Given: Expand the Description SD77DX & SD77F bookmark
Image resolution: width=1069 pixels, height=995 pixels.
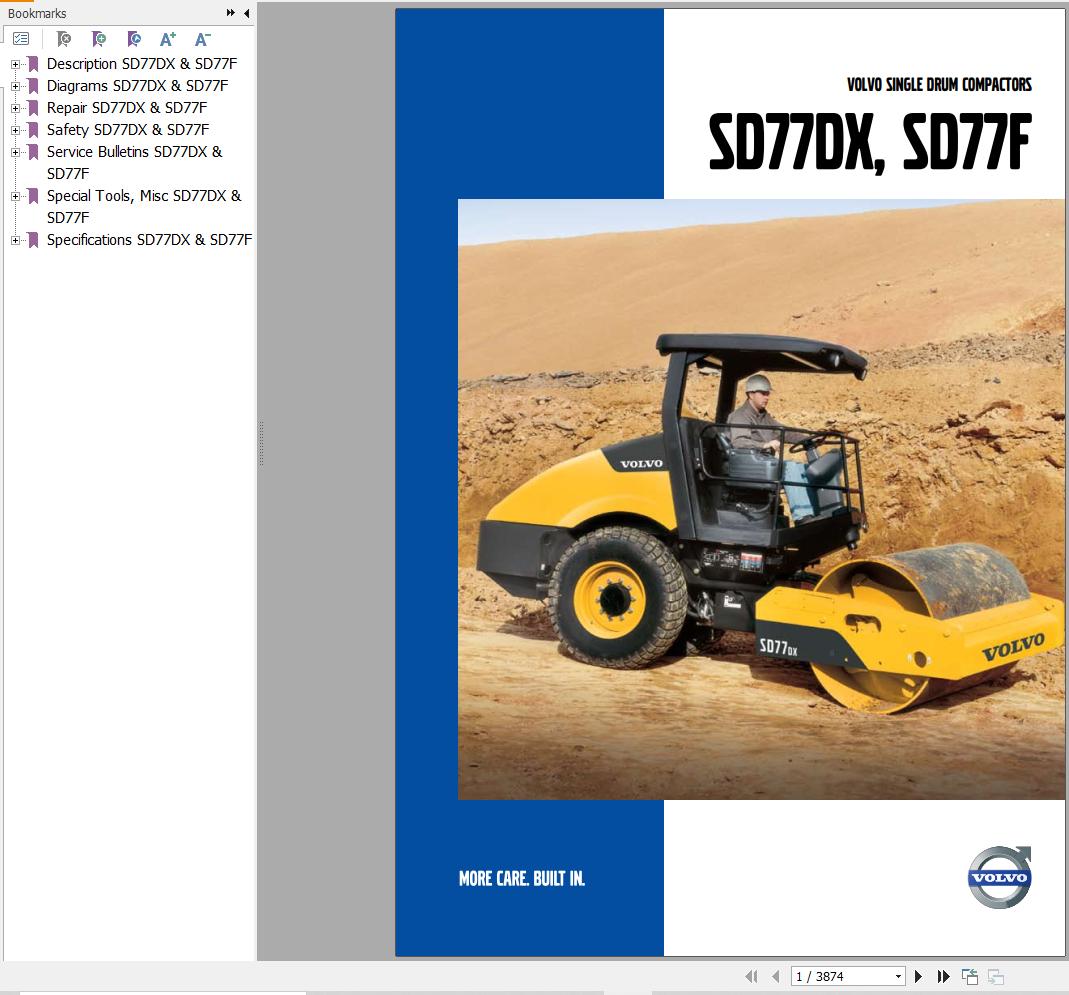Looking at the screenshot, I should click(15, 64).
